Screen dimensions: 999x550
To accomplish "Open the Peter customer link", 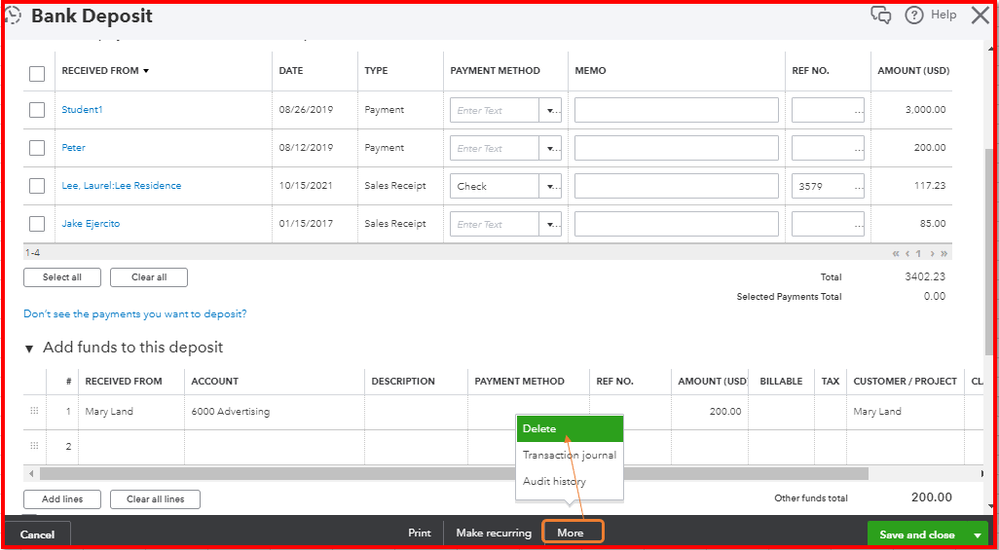I will coord(73,148).
